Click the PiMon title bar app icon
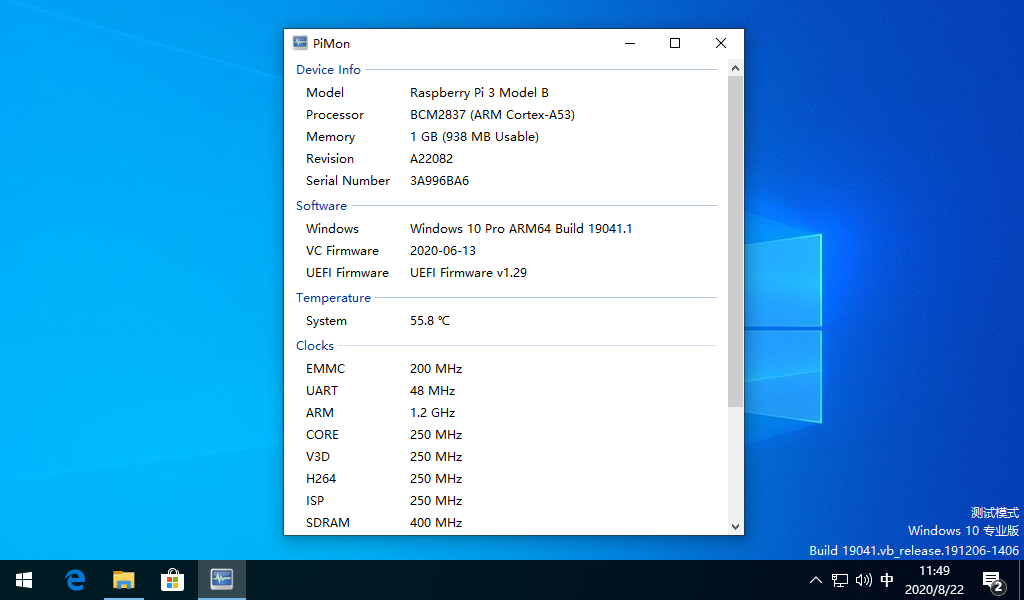 pyautogui.click(x=300, y=43)
